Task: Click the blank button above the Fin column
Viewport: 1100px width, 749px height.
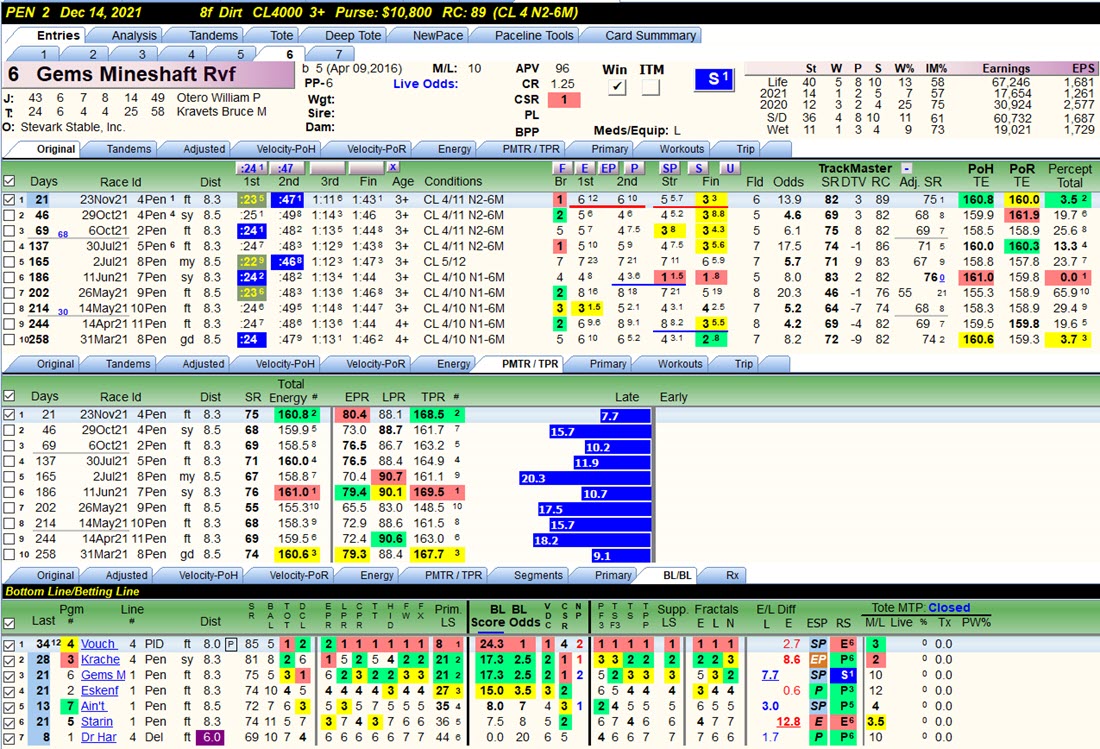Action: (x=367, y=168)
